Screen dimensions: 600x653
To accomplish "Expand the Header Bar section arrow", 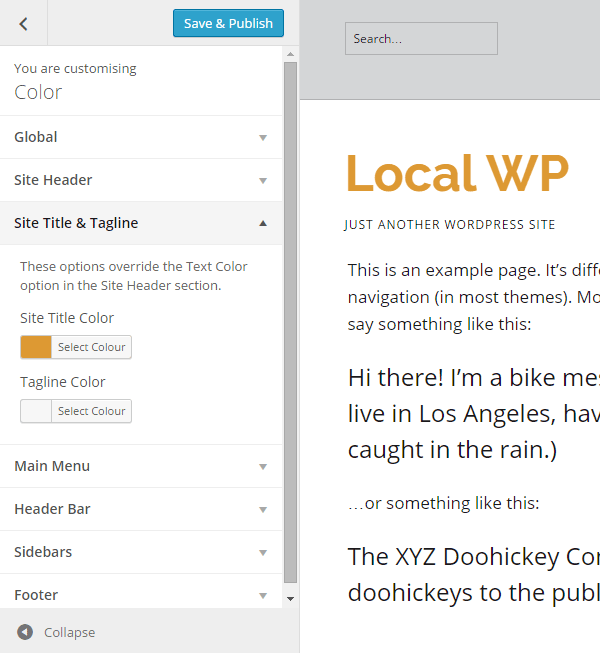I will [x=263, y=509].
